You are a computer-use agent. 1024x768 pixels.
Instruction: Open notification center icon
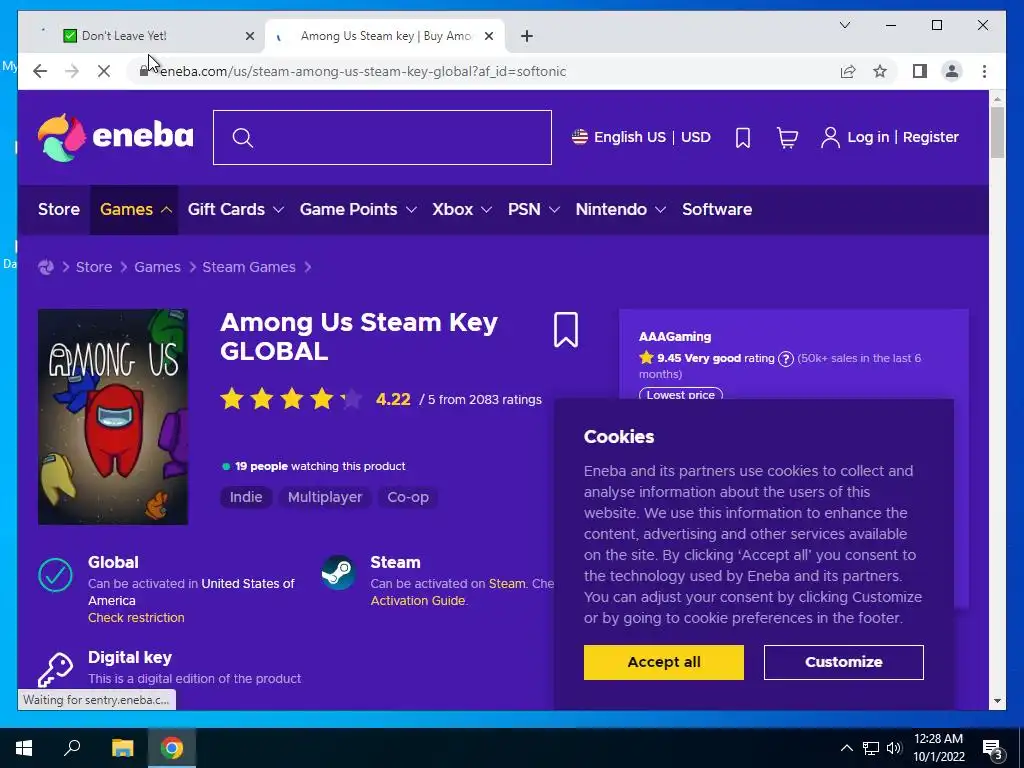tap(992, 748)
